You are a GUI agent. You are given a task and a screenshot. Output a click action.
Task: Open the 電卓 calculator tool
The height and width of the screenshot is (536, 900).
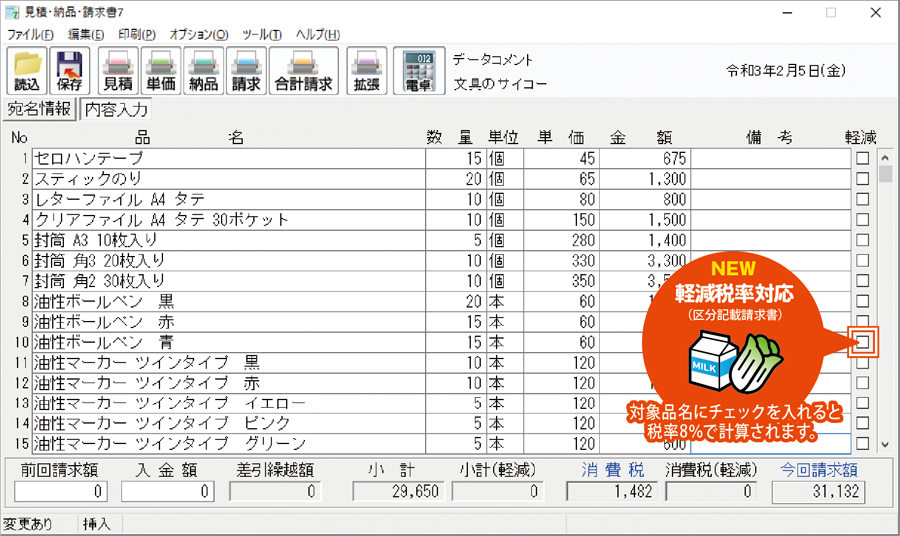point(418,71)
